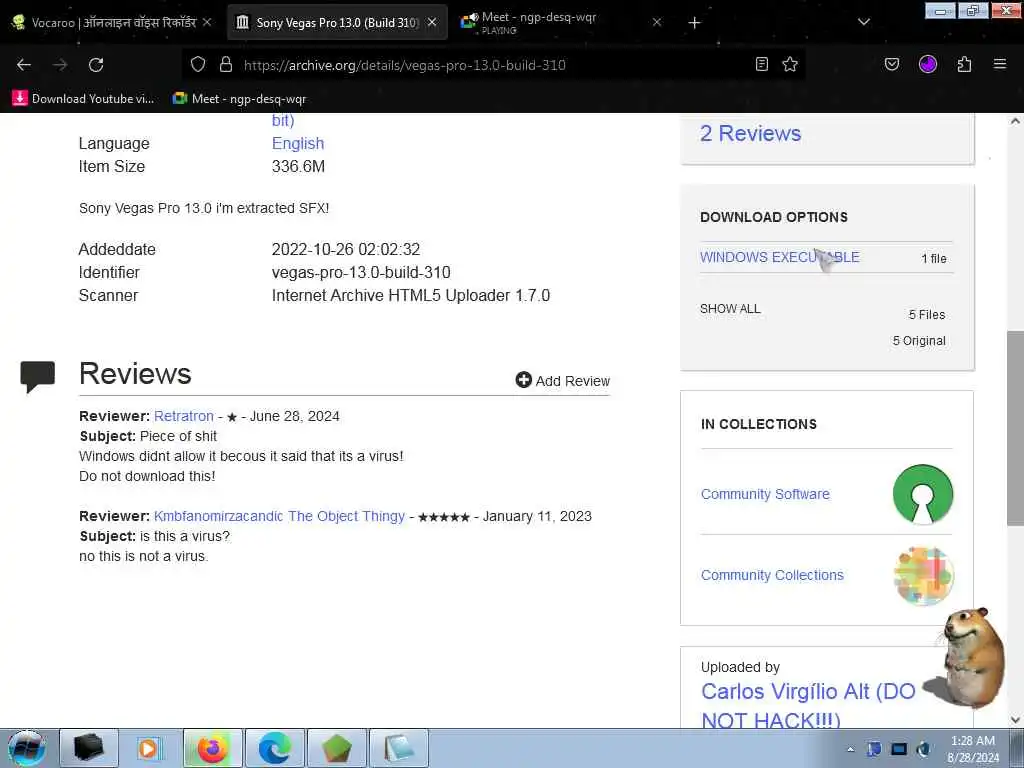Close the Vocaroo tab

click(x=207, y=22)
